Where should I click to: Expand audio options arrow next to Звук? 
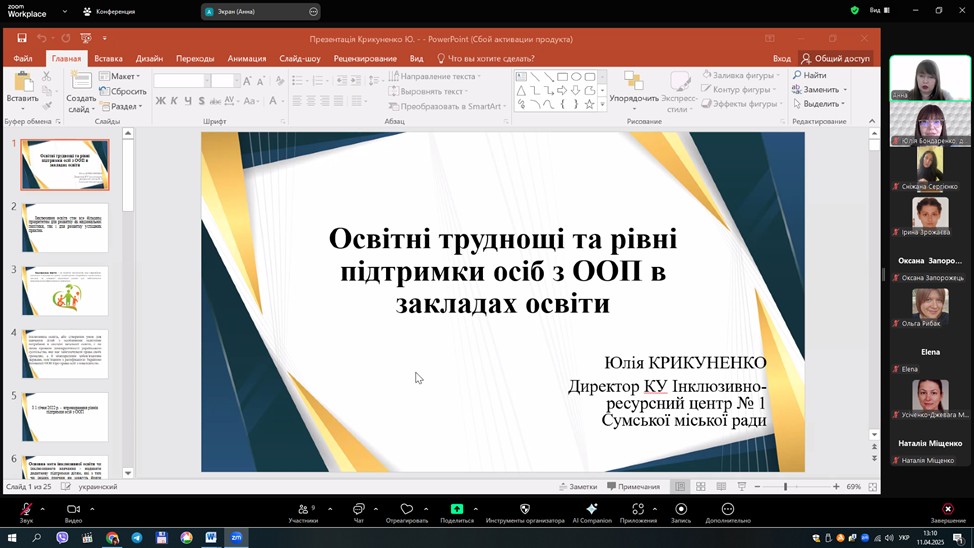coord(43,509)
